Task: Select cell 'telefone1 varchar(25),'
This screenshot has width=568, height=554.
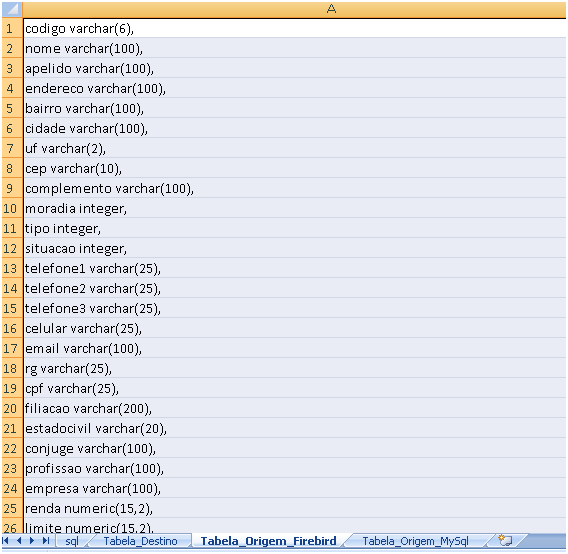Action: click(x=295, y=268)
